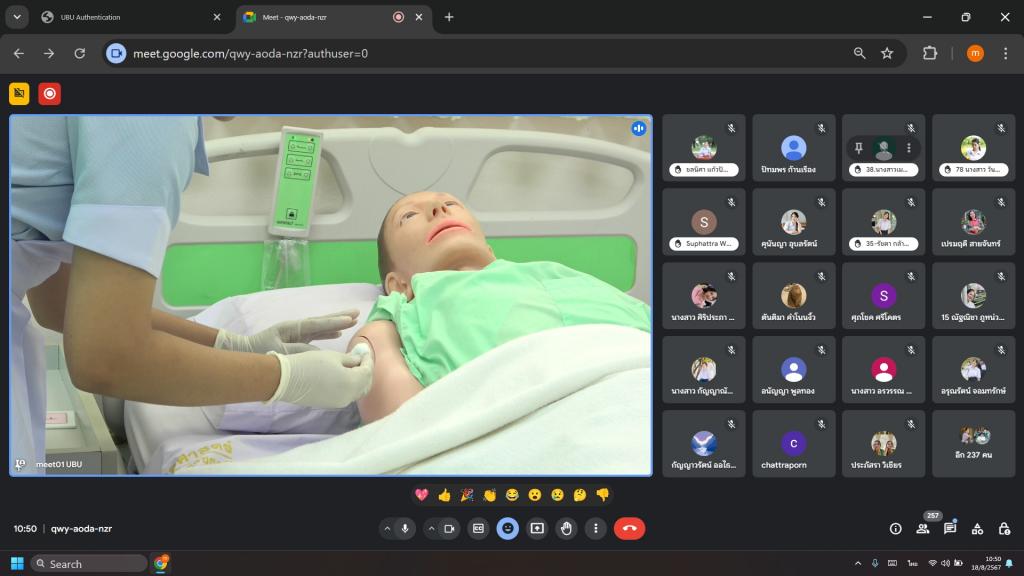1024x576 pixels.
Task: Click the present screen icon
Action: tap(537, 528)
